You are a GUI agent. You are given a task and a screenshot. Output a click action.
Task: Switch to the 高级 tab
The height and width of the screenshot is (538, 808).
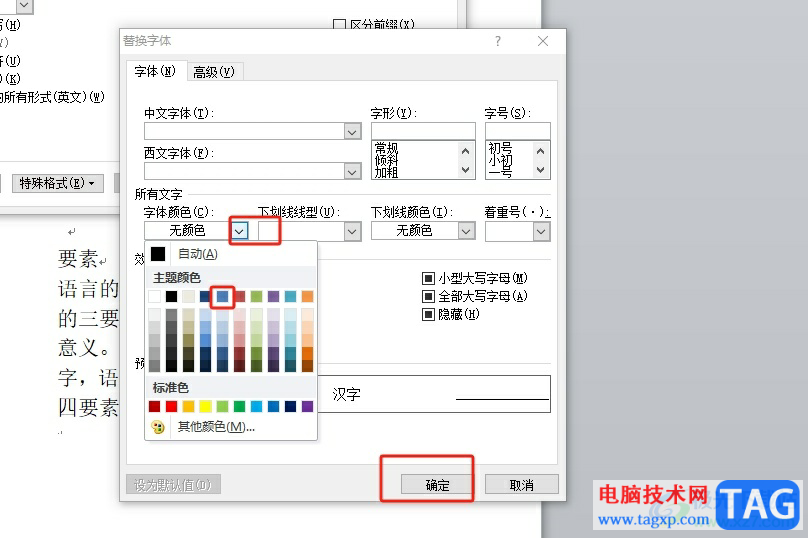pos(213,72)
